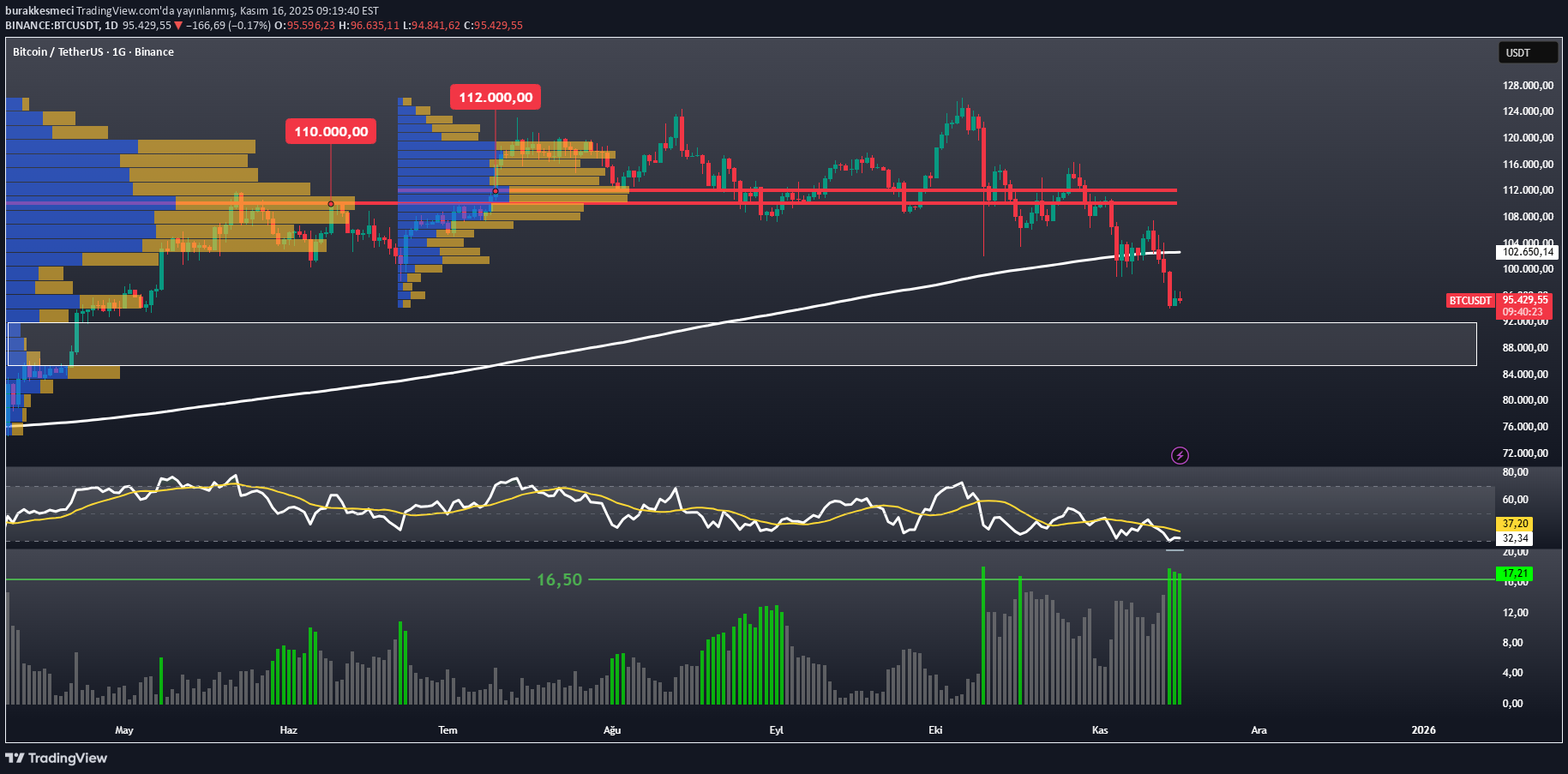Open the USDT currency selector
Screen dimensions: 1568x774
pos(1528,52)
